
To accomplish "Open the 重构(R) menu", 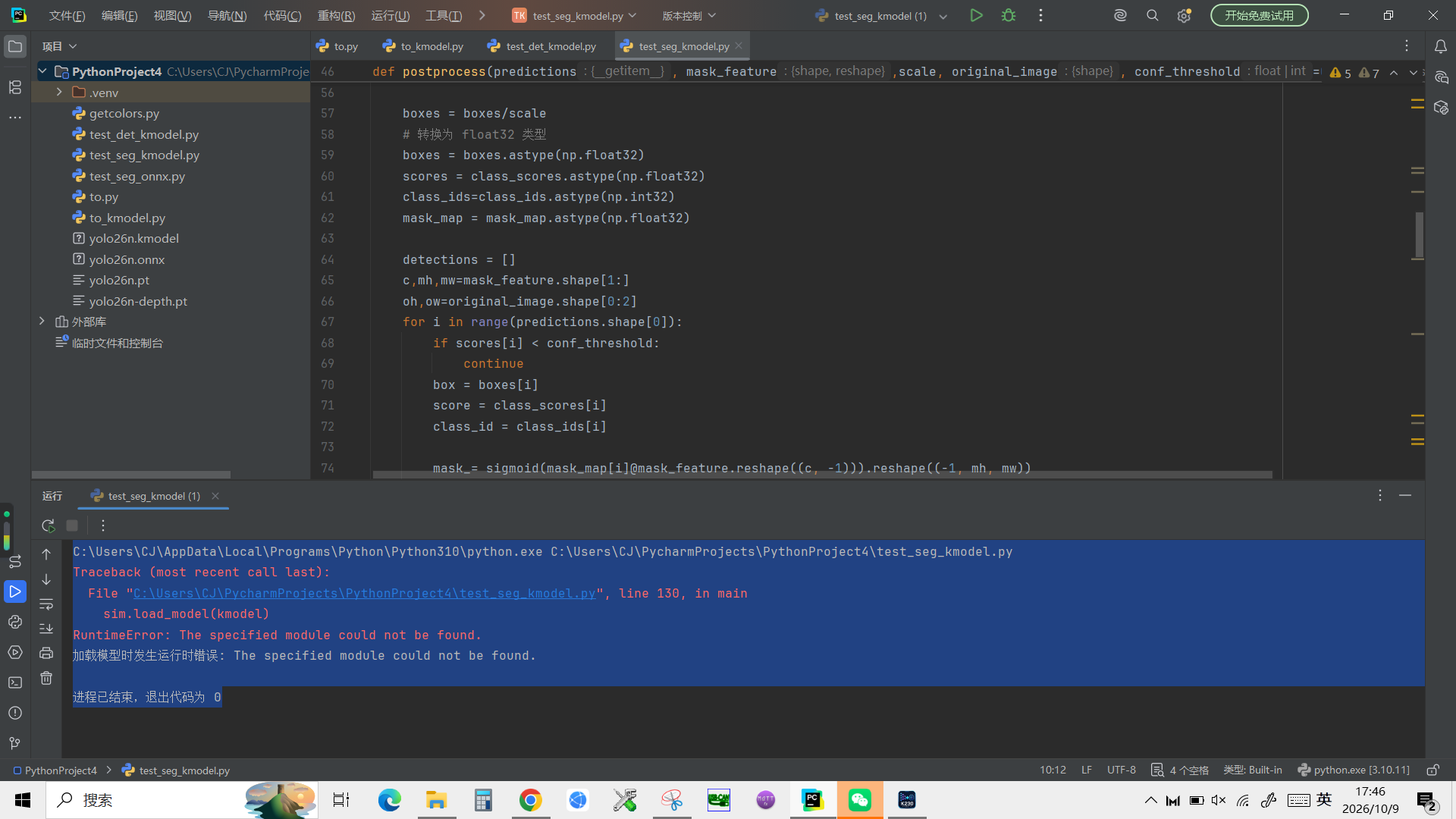I will coord(336,16).
